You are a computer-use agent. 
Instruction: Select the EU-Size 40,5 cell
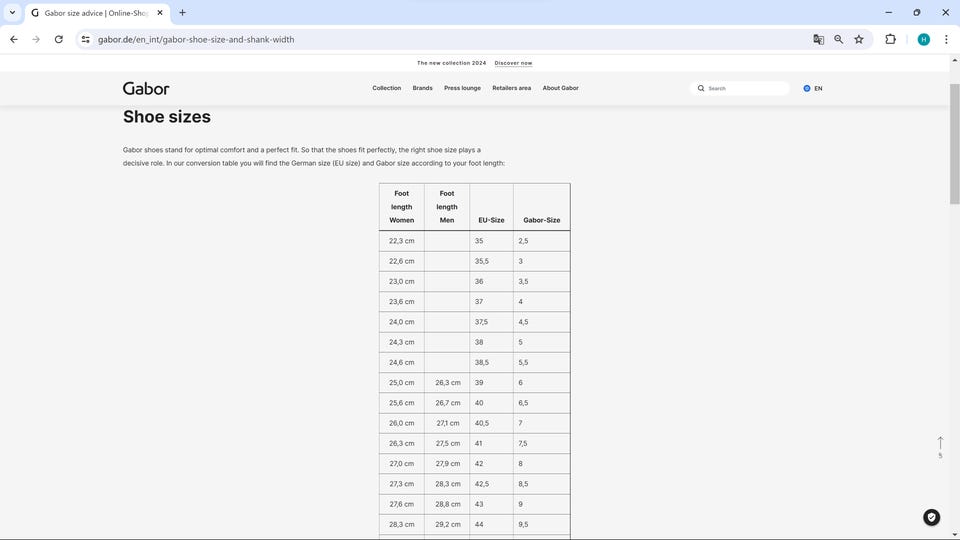(492, 422)
